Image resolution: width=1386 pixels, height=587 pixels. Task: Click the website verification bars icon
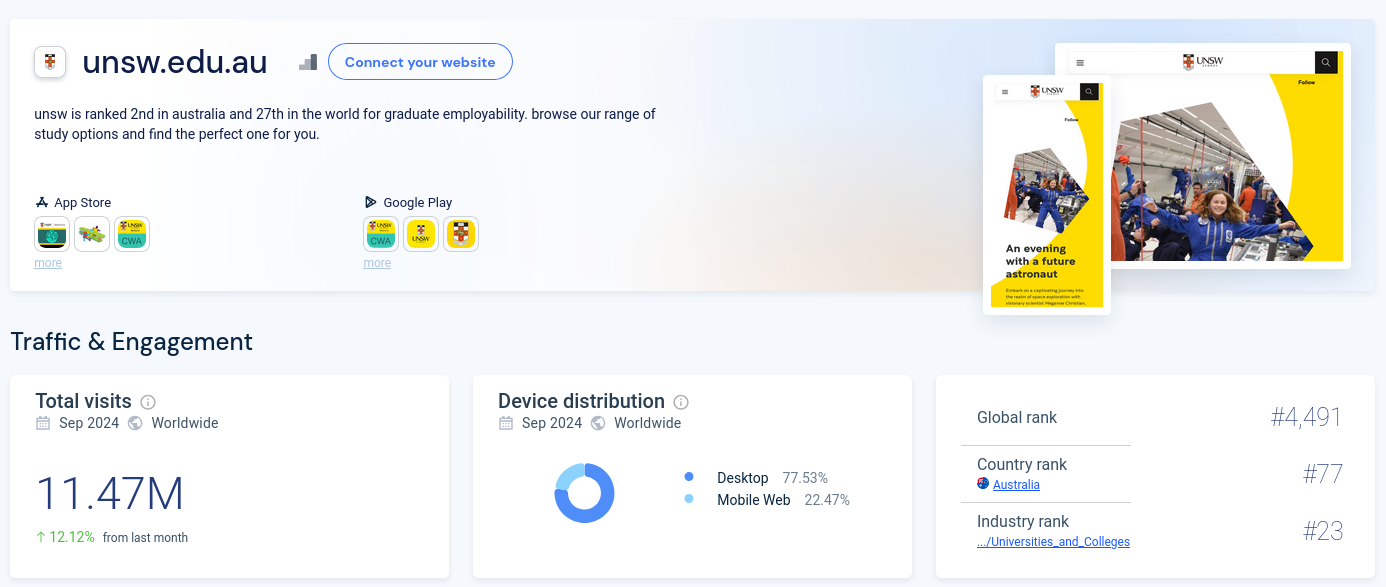point(308,62)
